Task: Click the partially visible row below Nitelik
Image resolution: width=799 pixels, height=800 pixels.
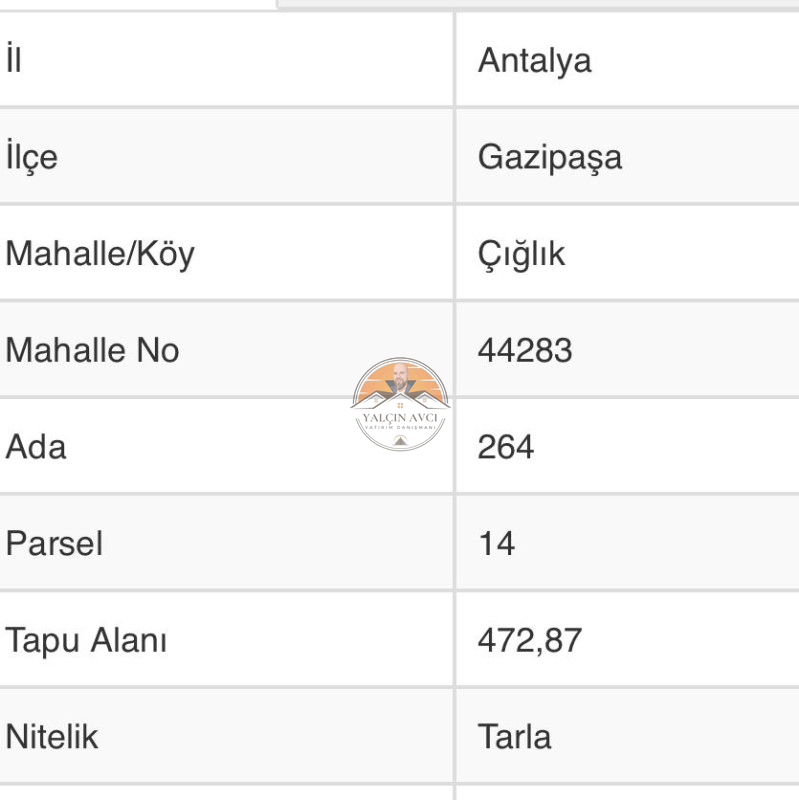Action: [400, 793]
